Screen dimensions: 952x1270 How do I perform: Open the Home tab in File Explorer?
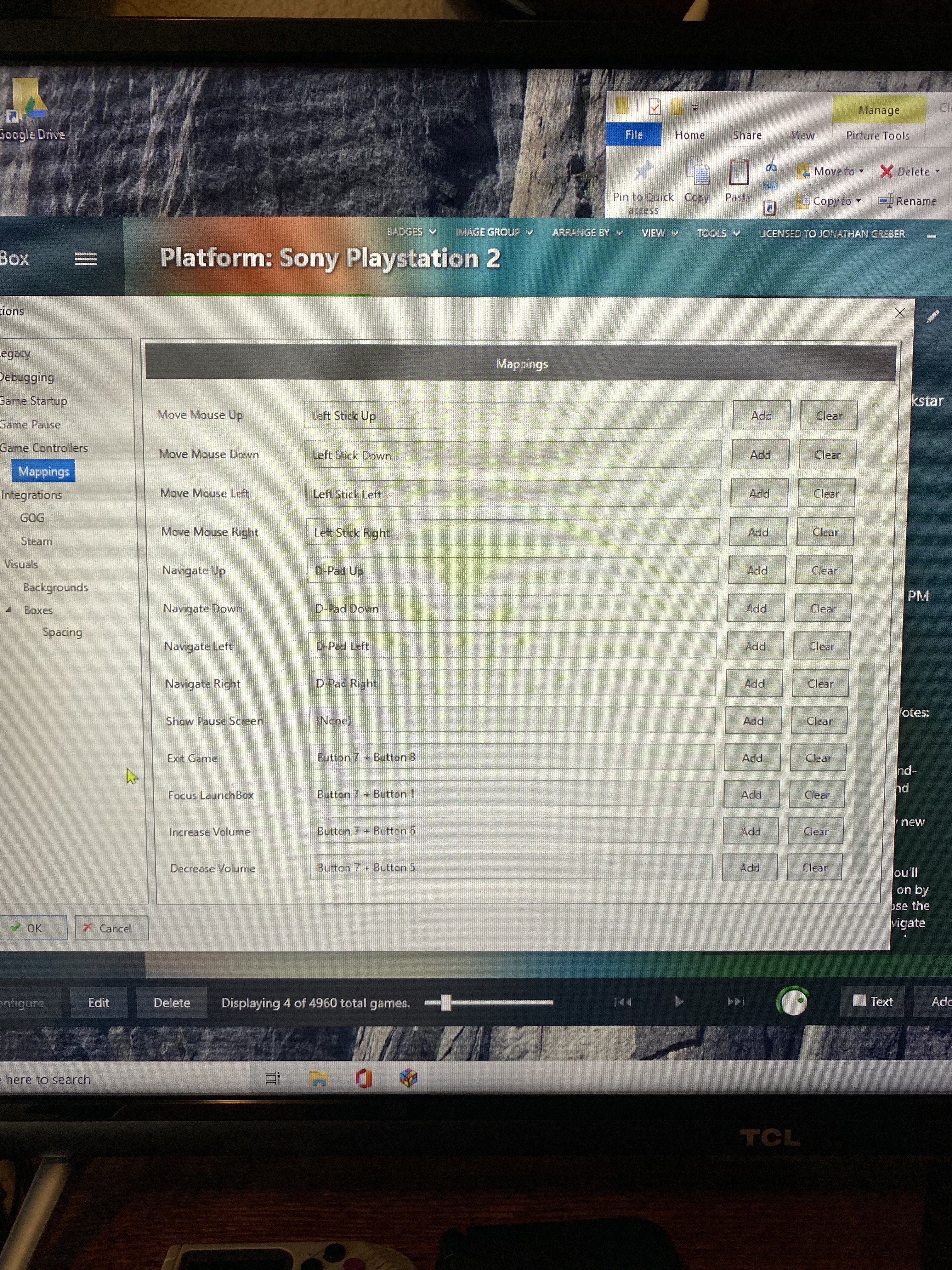(689, 134)
